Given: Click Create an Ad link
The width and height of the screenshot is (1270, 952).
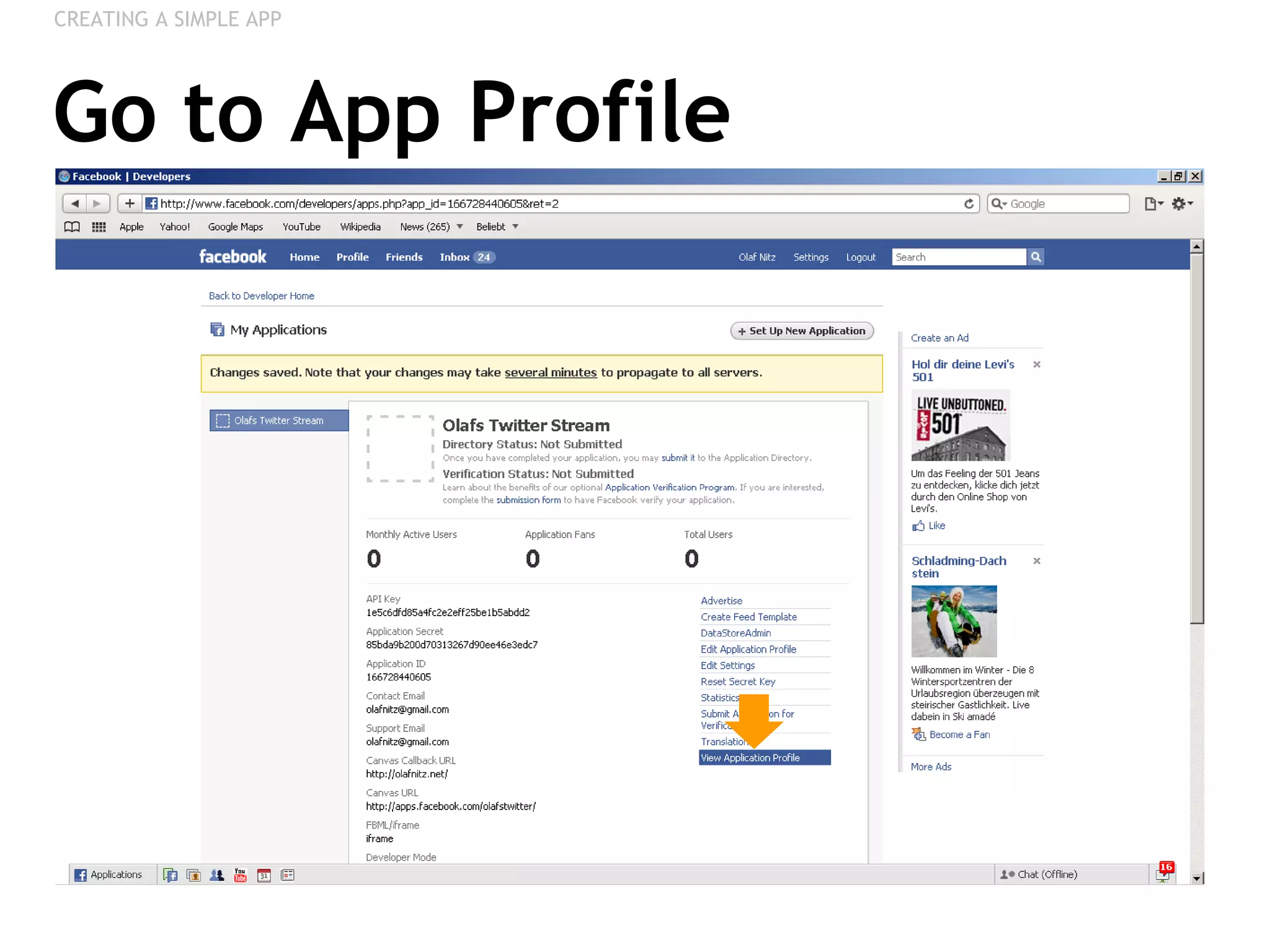Looking at the screenshot, I should 939,338.
